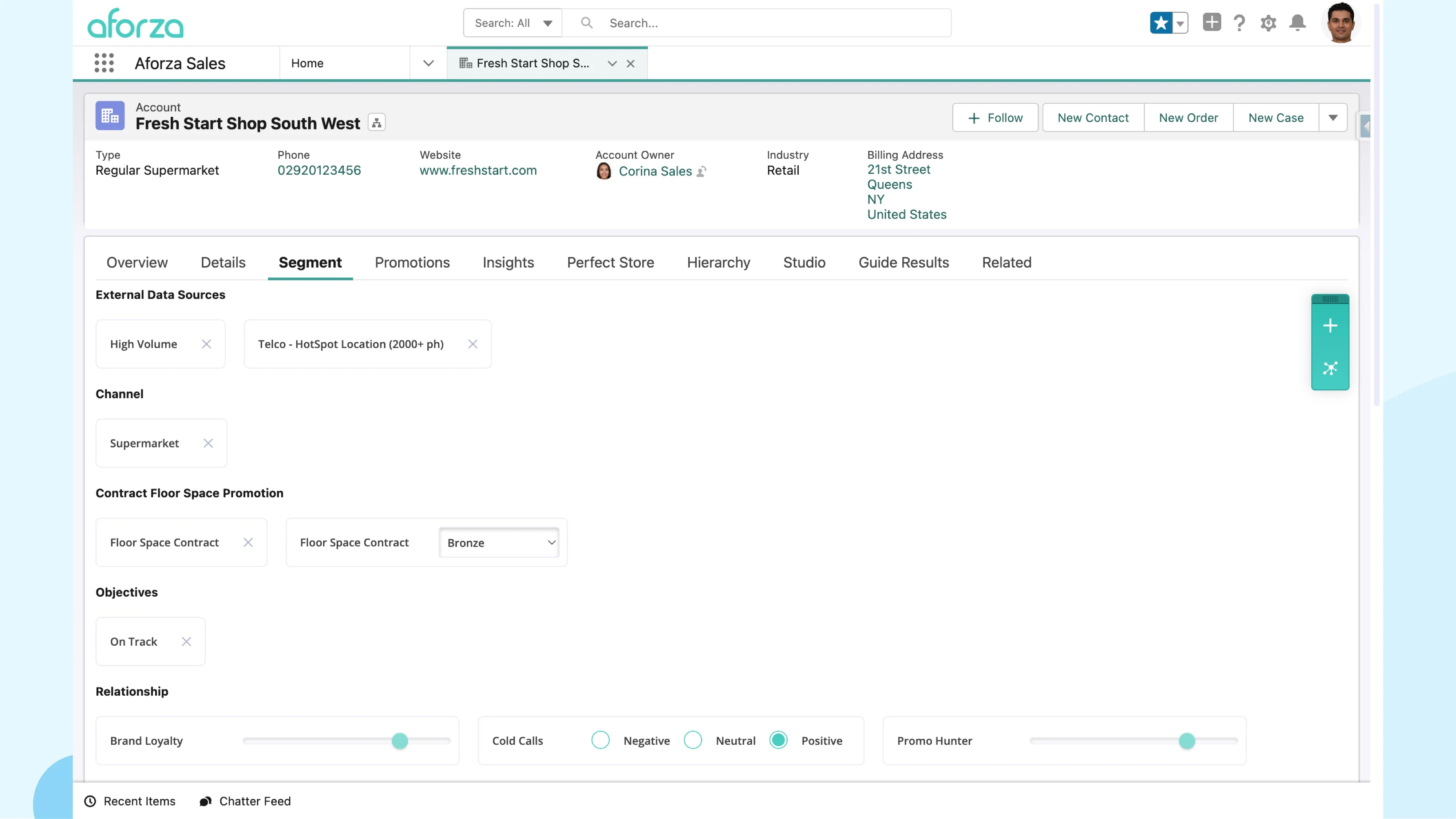Click the drag handle atop the green panel
The height and width of the screenshot is (819, 1456).
[x=1330, y=299]
